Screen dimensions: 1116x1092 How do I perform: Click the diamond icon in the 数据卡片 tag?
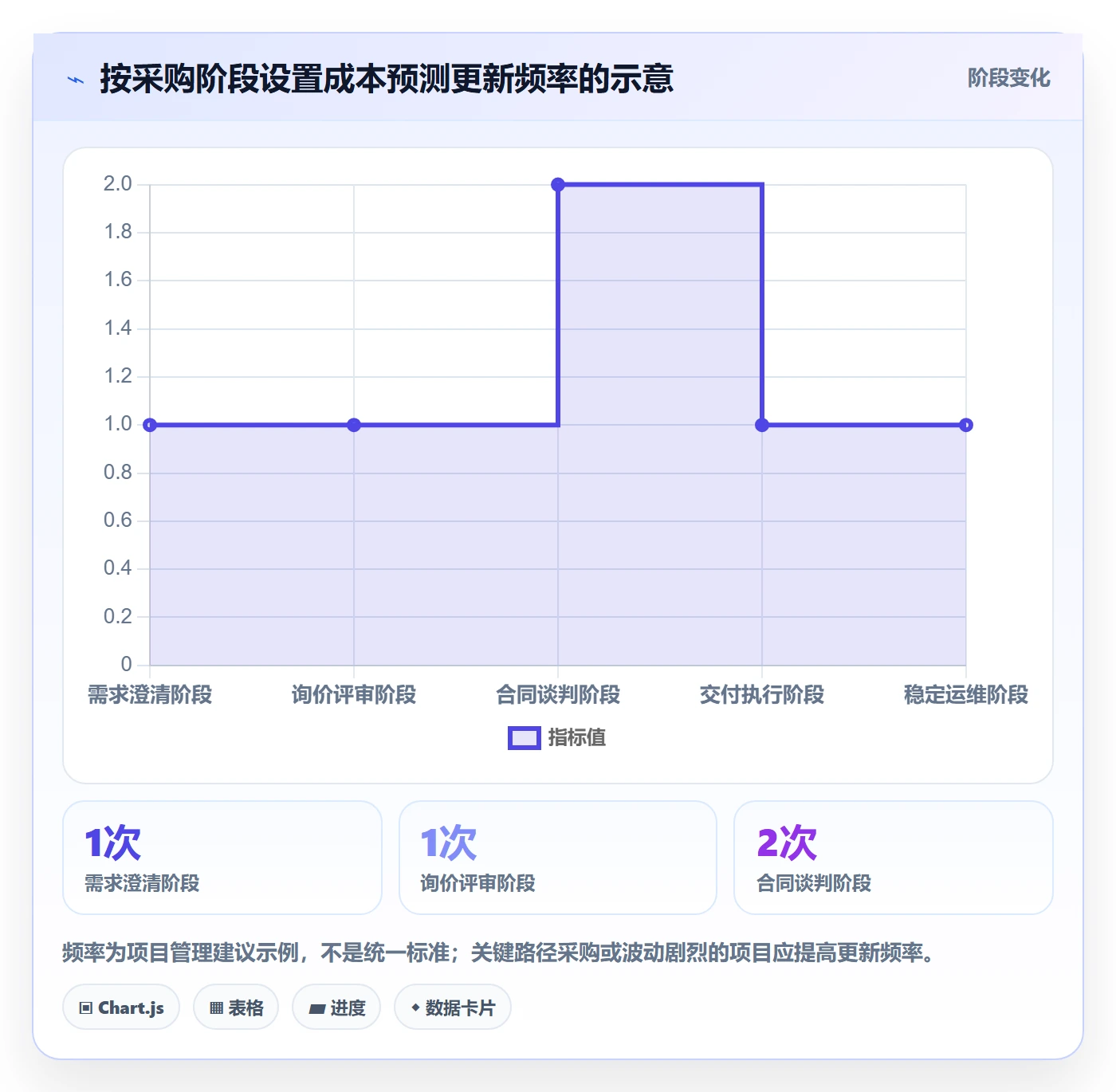[x=415, y=1008]
